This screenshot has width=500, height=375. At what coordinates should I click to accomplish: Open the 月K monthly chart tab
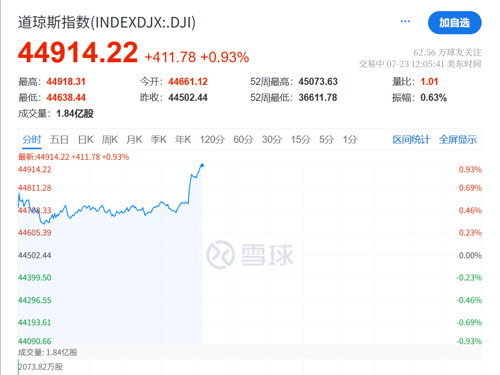coord(134,139)
